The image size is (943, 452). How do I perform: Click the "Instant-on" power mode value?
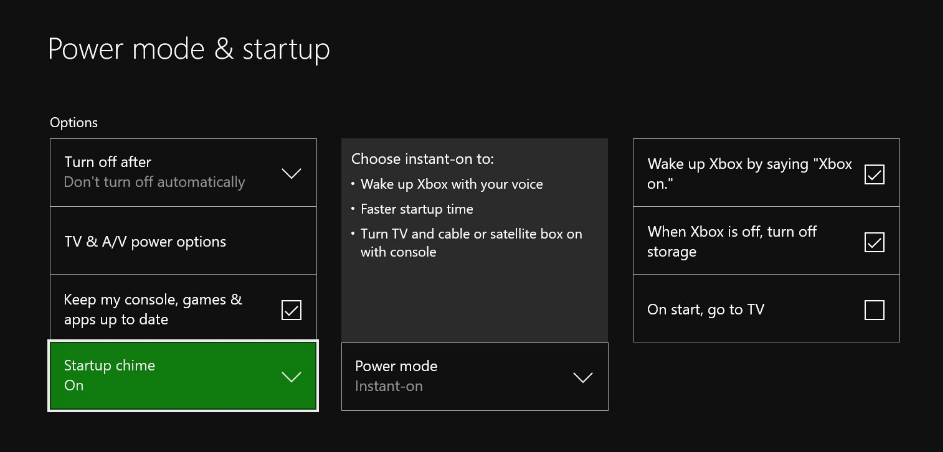pos(389,386)
